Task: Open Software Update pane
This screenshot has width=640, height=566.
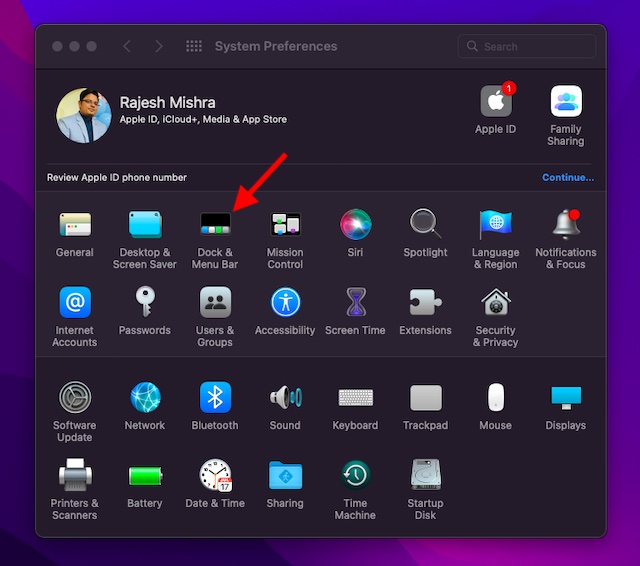Action: click(75, 397)
